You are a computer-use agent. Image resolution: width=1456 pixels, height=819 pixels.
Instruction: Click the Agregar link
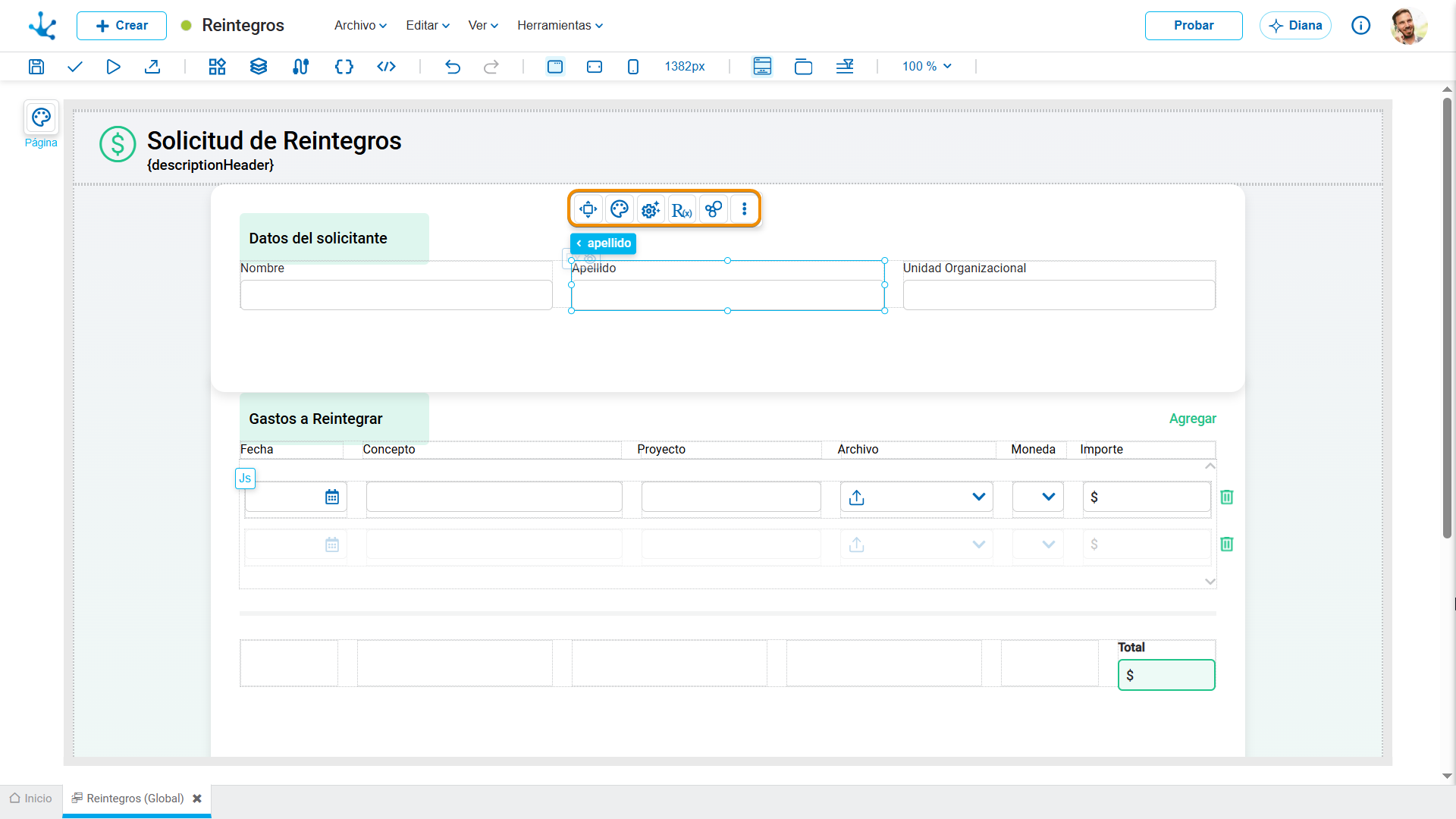(x=1192, y=419)
